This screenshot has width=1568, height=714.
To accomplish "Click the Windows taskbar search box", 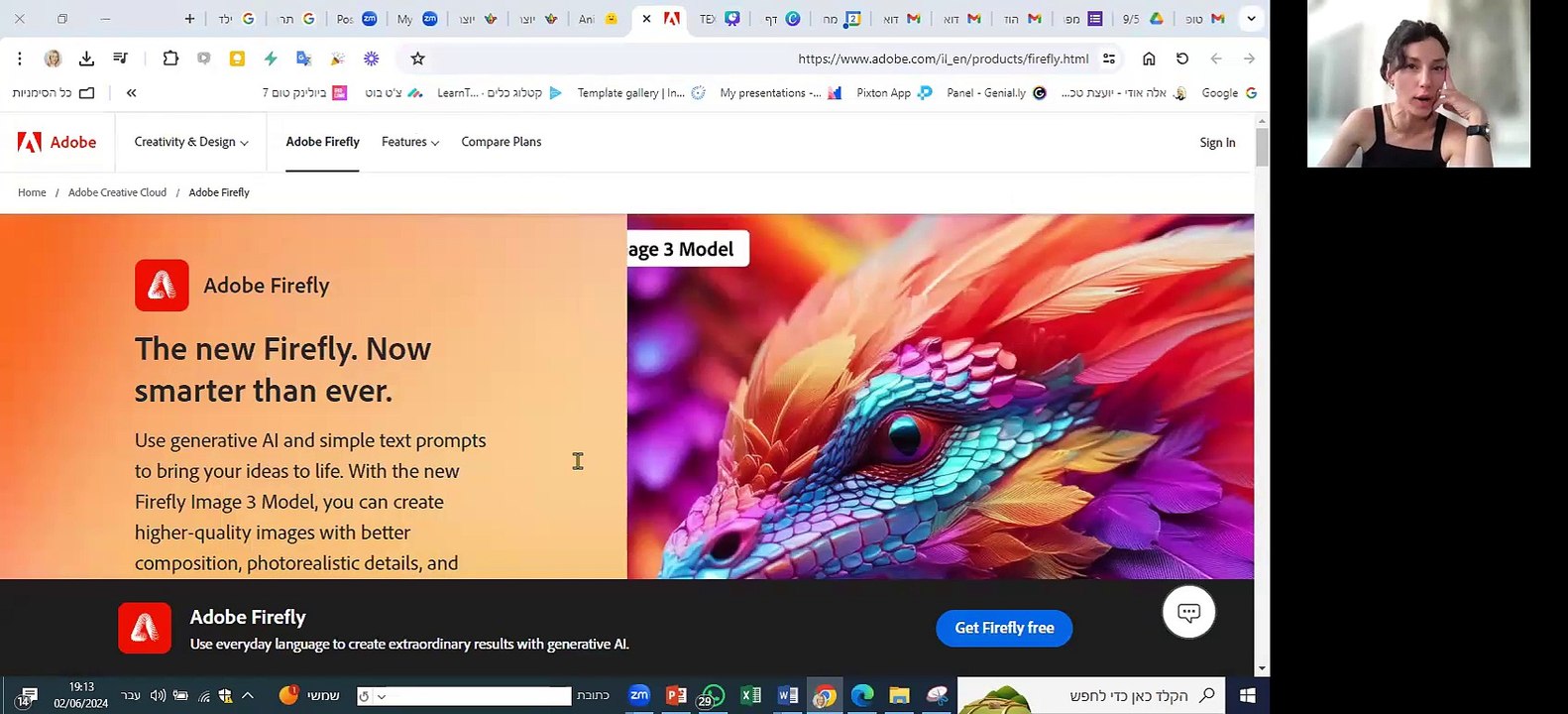I will [1091, 695].
